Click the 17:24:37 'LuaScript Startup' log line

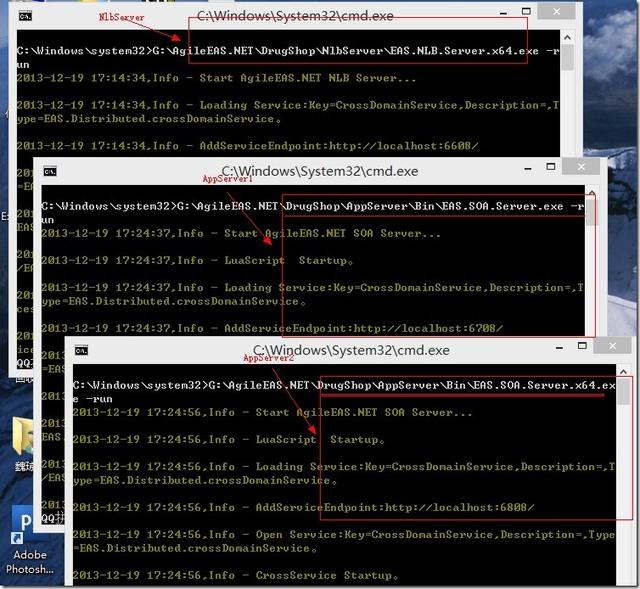click(197, 260)
